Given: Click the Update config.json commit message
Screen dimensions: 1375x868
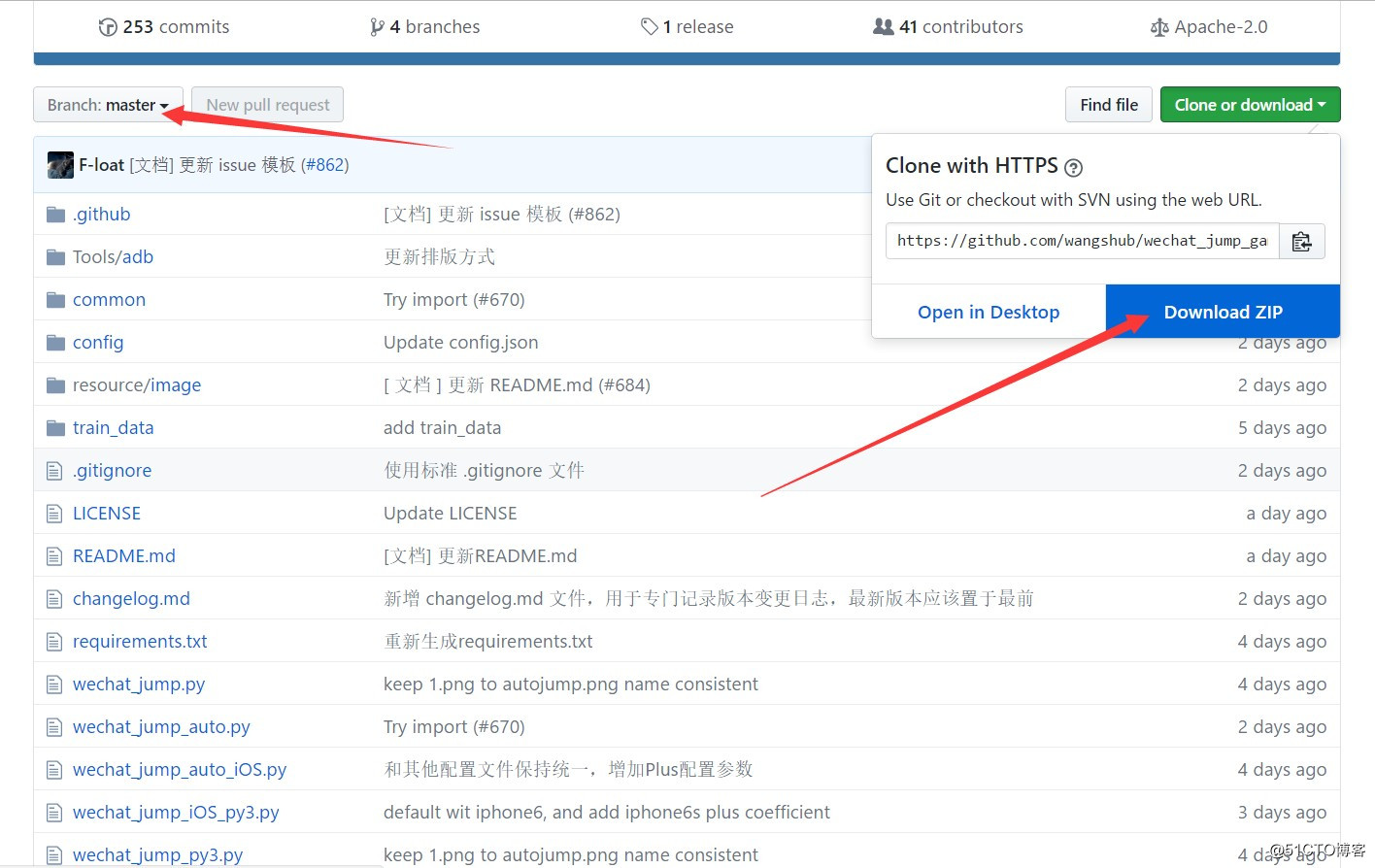Looking at the screenshot, I should 460,343.
